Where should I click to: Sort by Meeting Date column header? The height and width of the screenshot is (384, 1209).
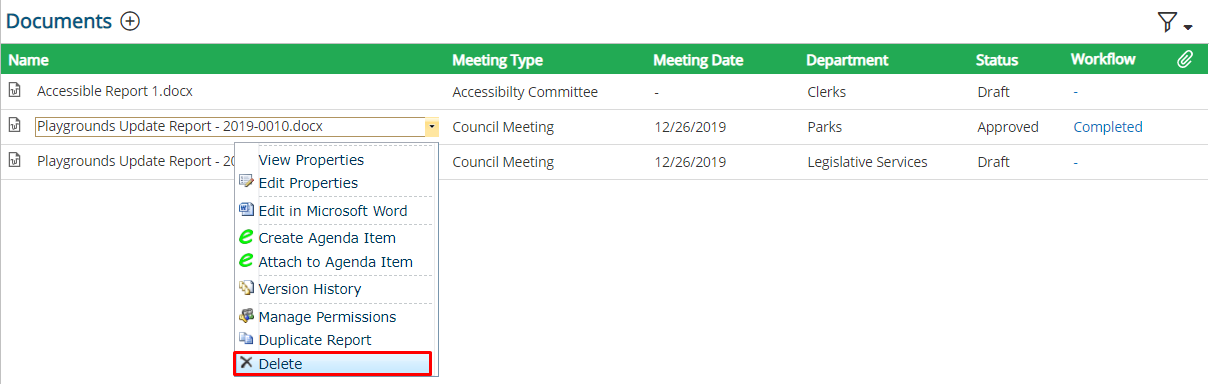698,60
